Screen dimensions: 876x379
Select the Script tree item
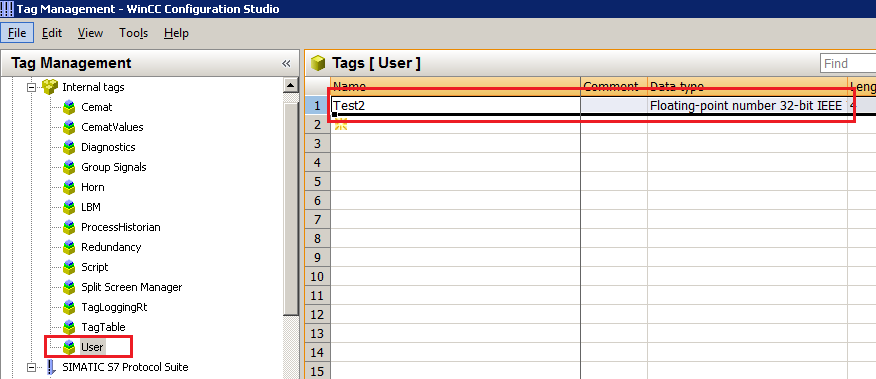(95, 267)
